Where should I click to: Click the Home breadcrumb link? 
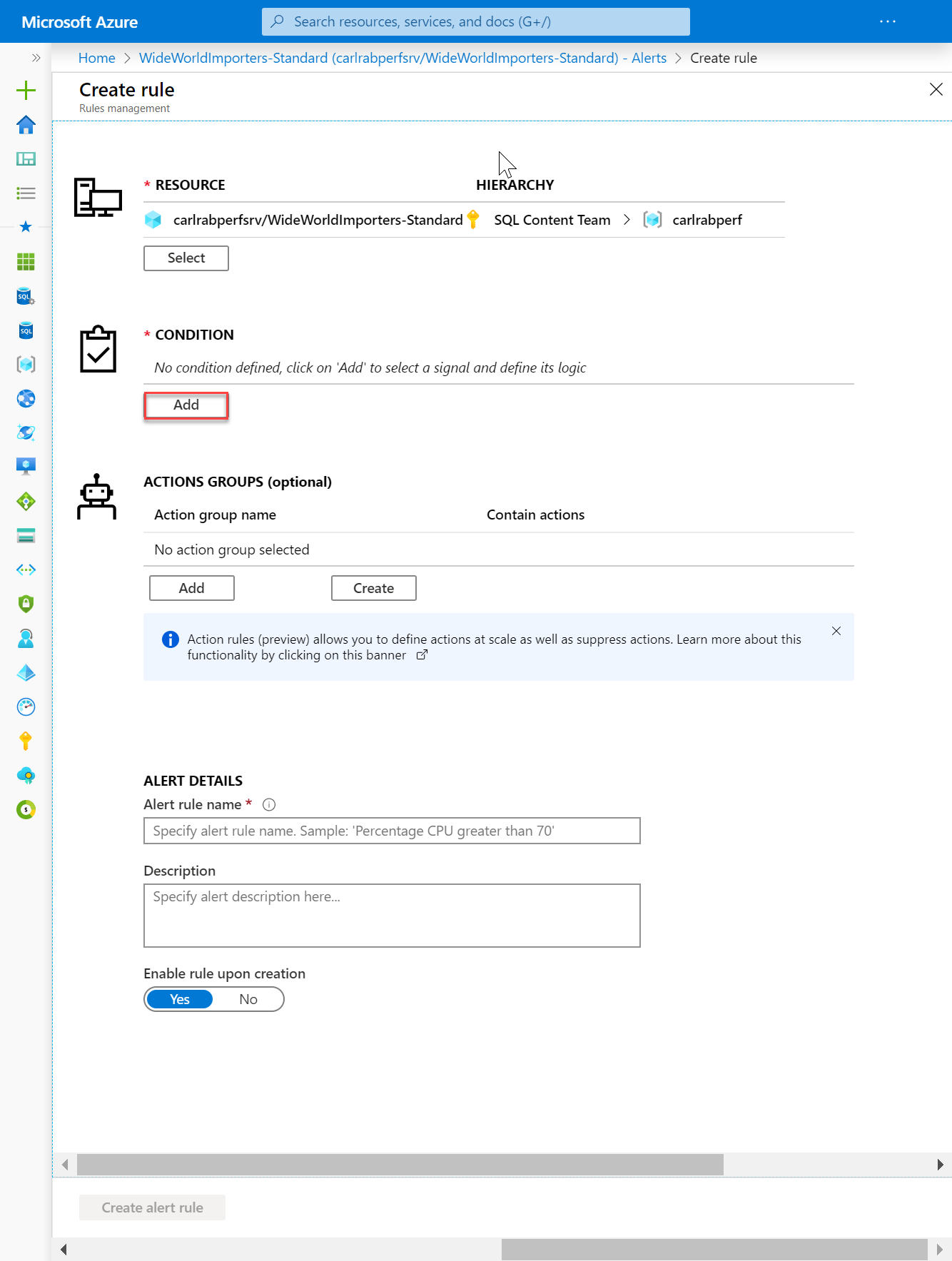(x=97, y=58)
